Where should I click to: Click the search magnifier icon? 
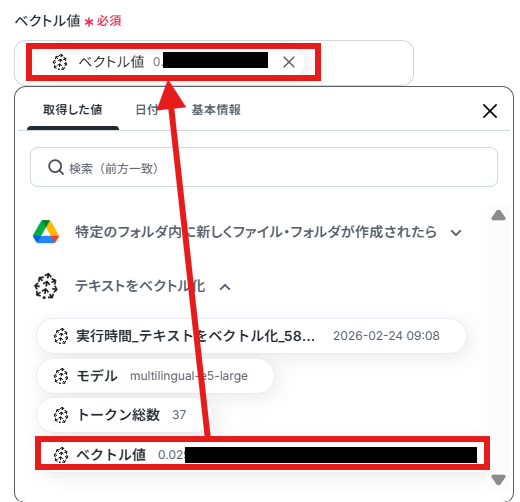pos(56,167)
